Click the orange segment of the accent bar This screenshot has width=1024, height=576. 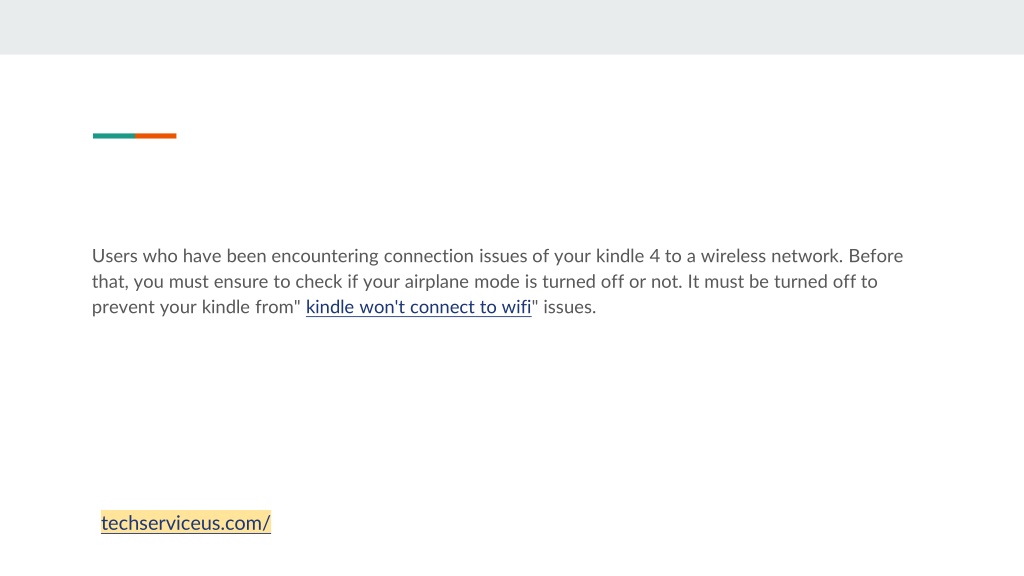point(156,136)
